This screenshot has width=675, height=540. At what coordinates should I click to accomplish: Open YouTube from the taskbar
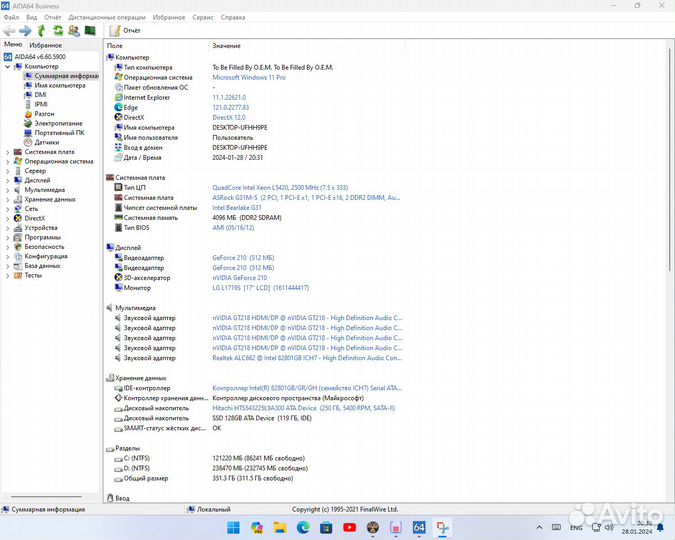pyautogui.click(x=350, y=527)
